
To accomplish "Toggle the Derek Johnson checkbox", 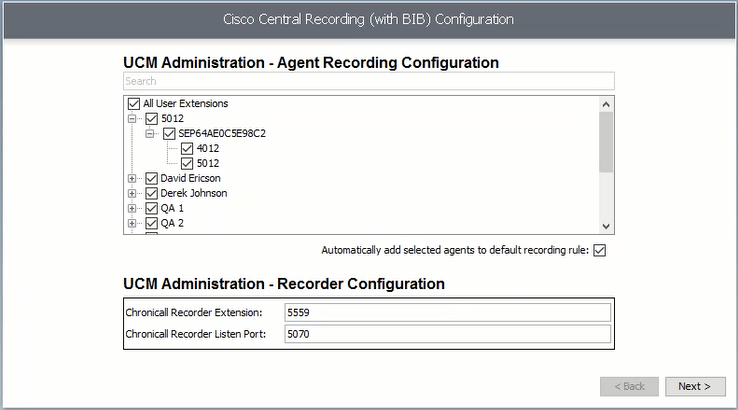I will pos(152,193).
